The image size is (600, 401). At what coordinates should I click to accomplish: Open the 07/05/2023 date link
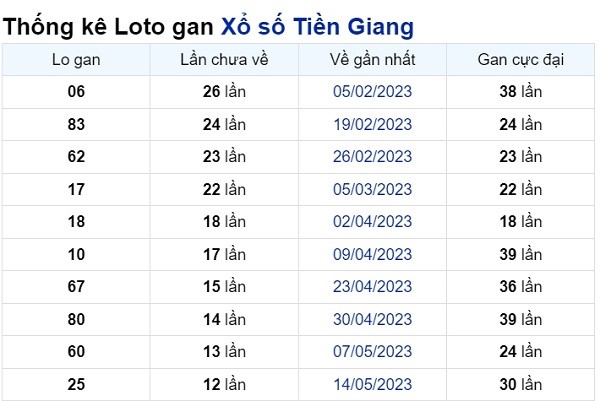click(x=372, y=352)
